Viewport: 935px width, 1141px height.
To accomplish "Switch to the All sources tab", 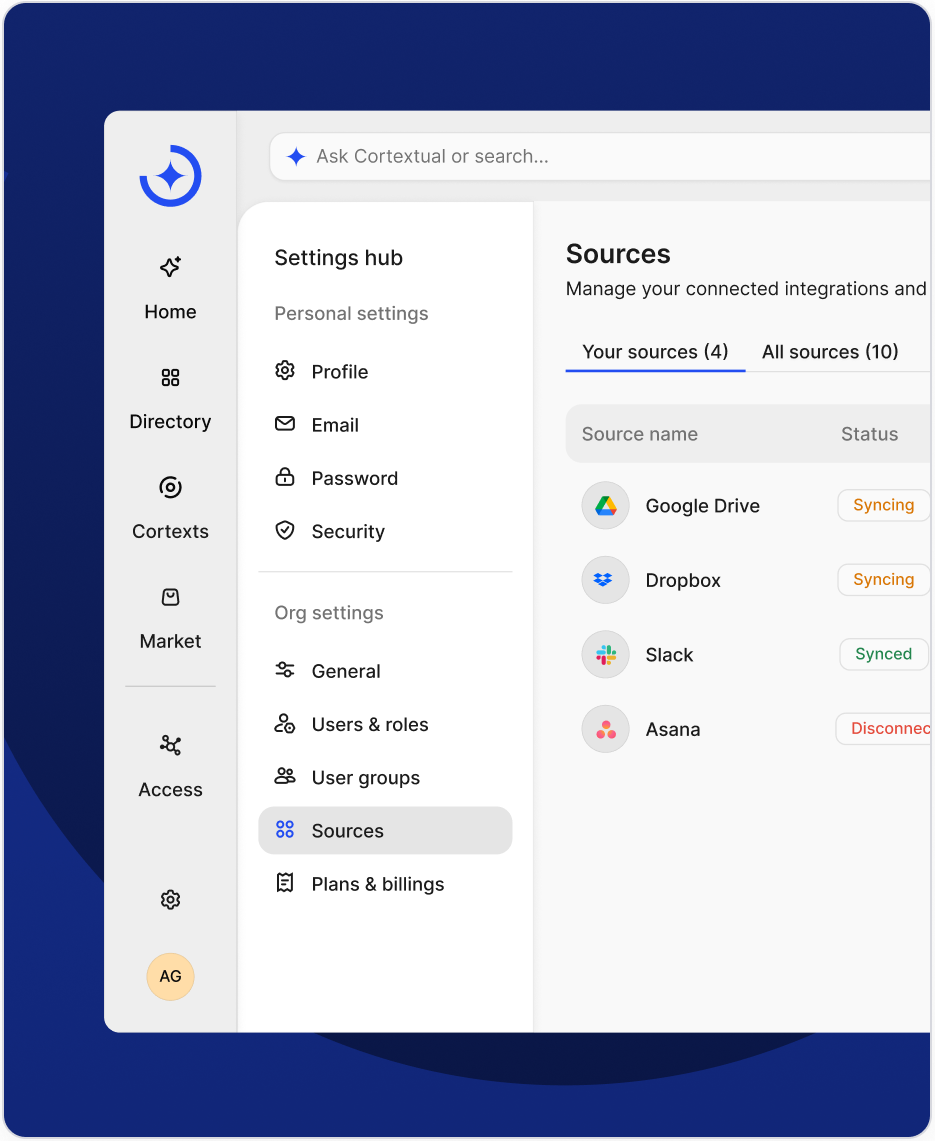I will coord(829,352).
